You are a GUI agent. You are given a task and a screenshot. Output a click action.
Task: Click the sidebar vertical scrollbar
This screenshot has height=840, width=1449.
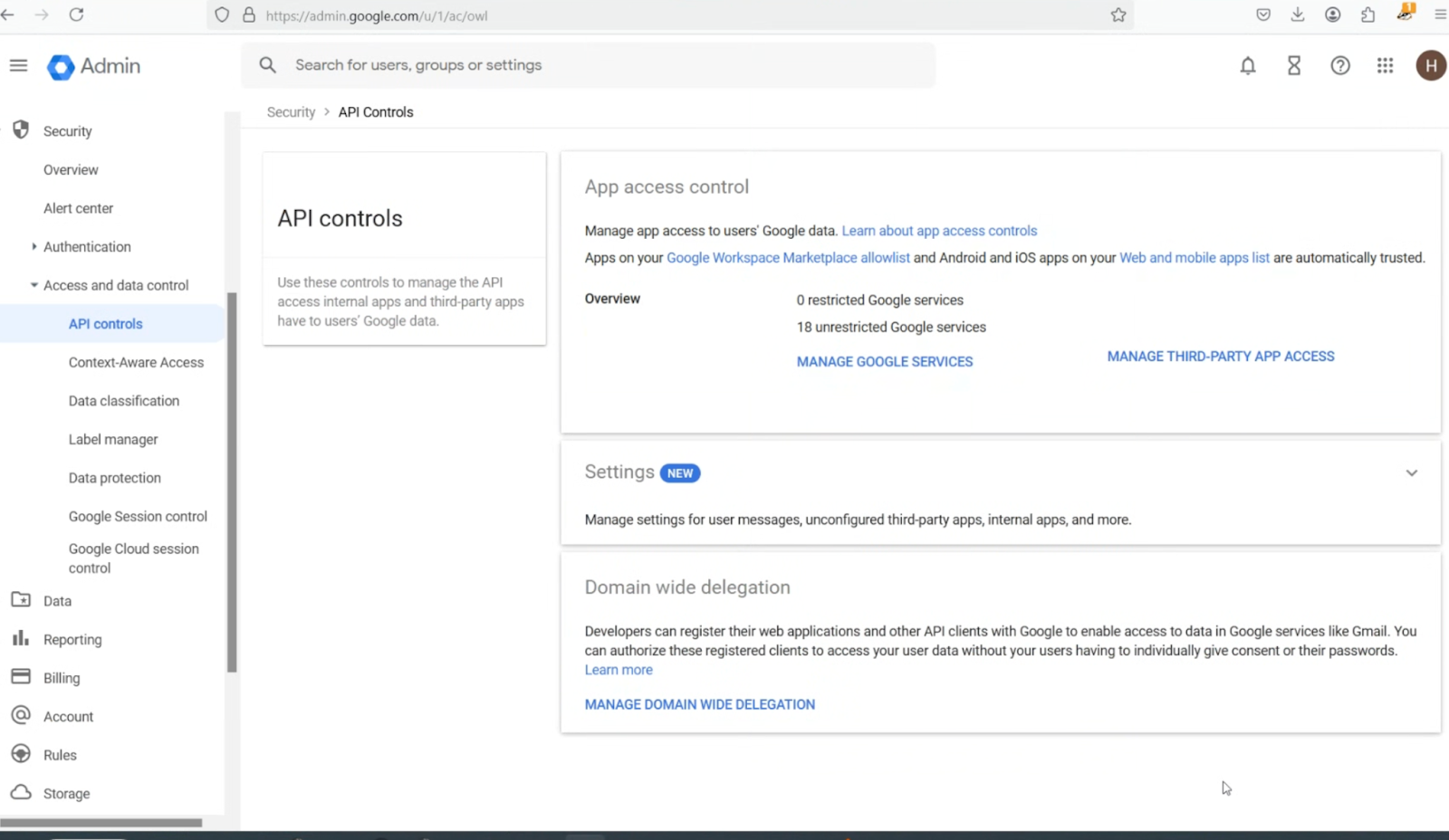click(x=232, y=482)
